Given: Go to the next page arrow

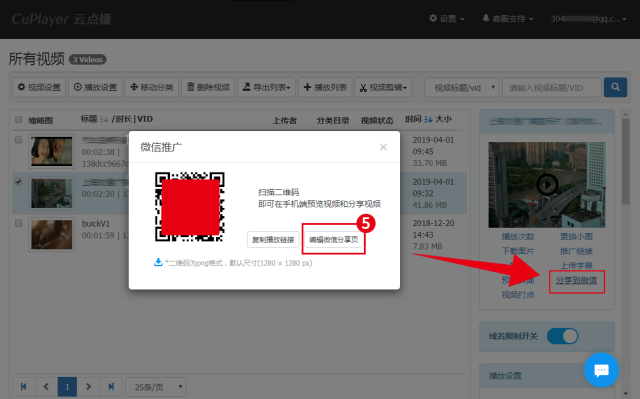Looking at the screenshot, I should tap(88, 386).
